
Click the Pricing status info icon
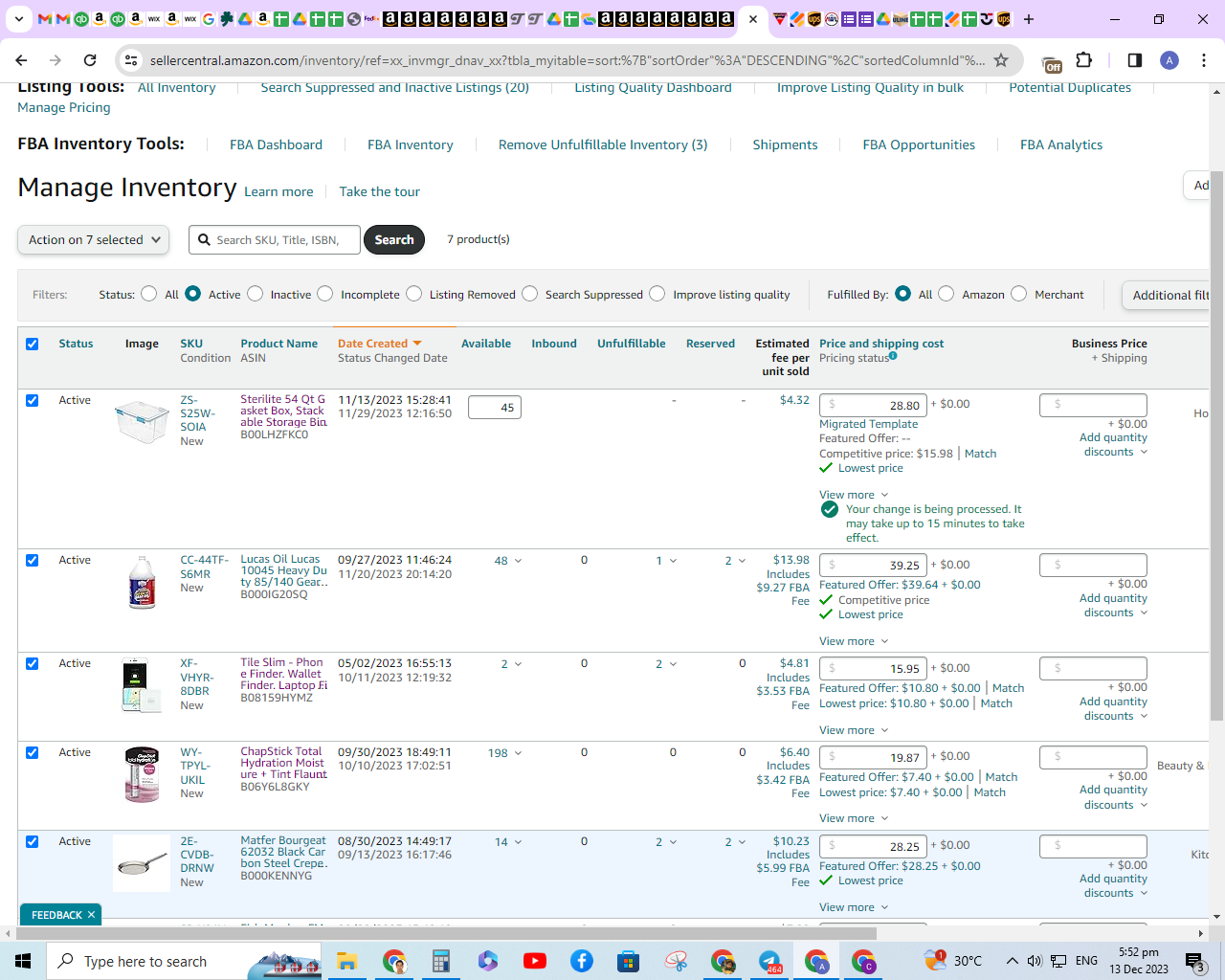893,356
